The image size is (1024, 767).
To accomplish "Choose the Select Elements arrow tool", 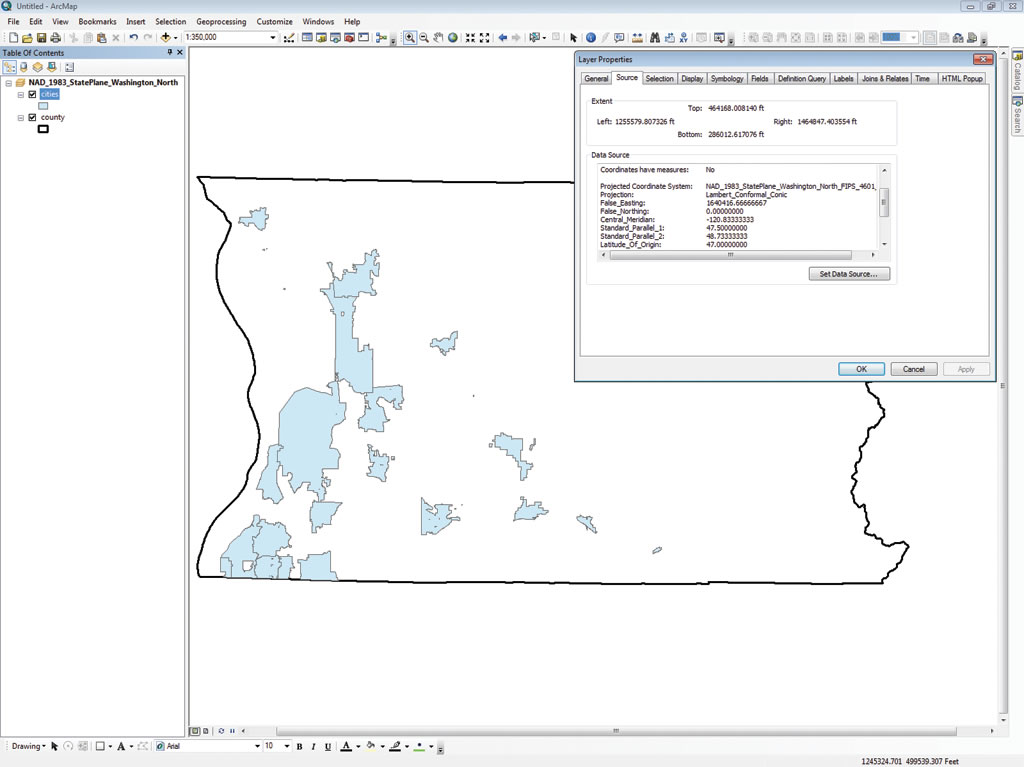I will click(x=573, y=38).
